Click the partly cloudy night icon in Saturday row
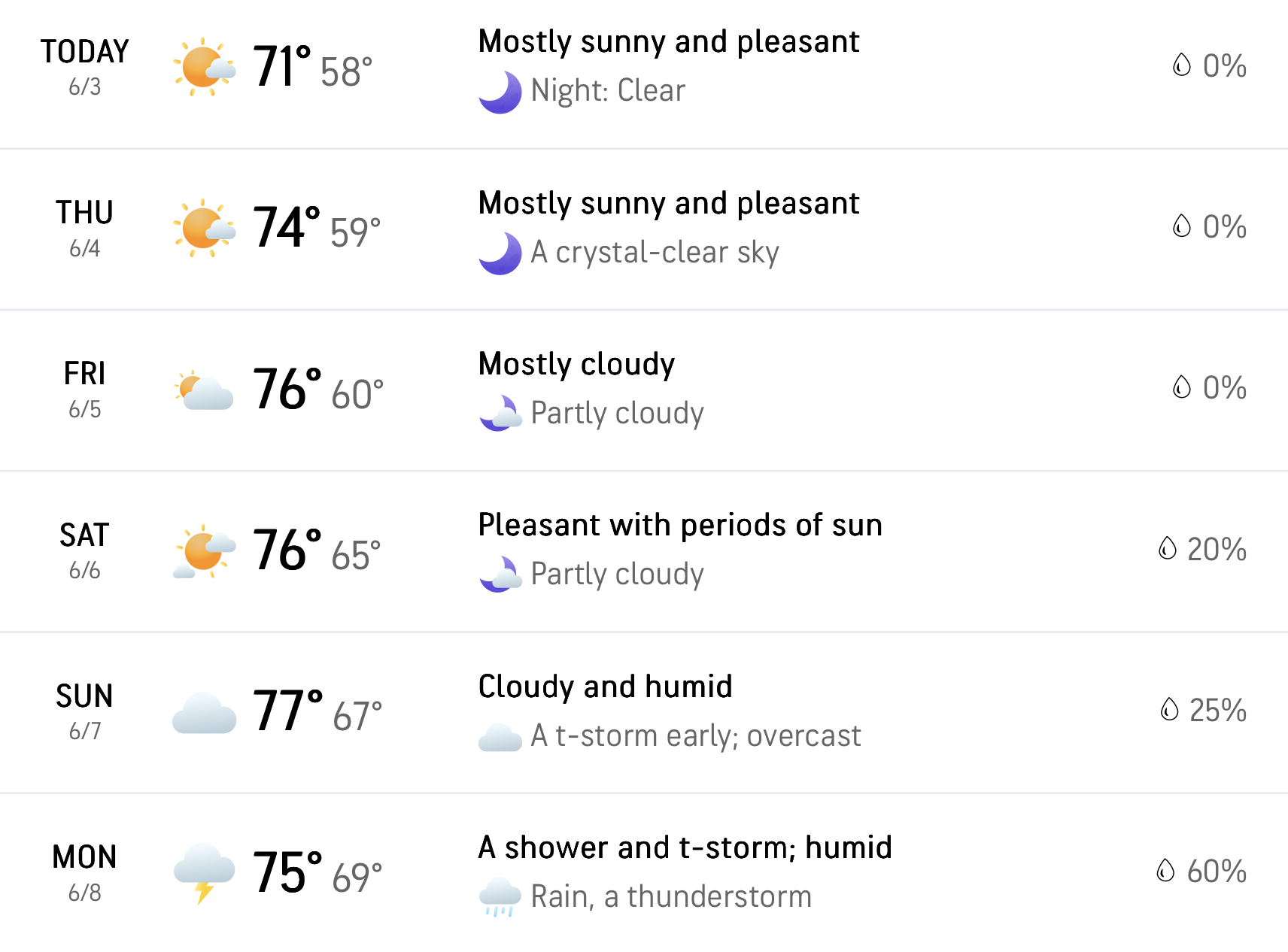 pyautogui.click(x=500, y=575)
